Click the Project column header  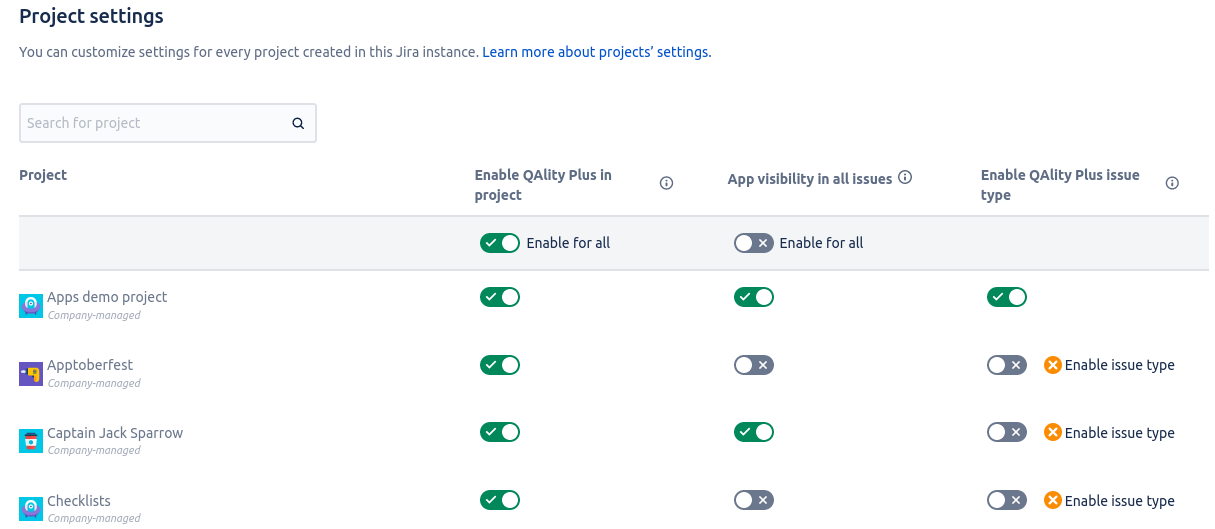(43, 175)
